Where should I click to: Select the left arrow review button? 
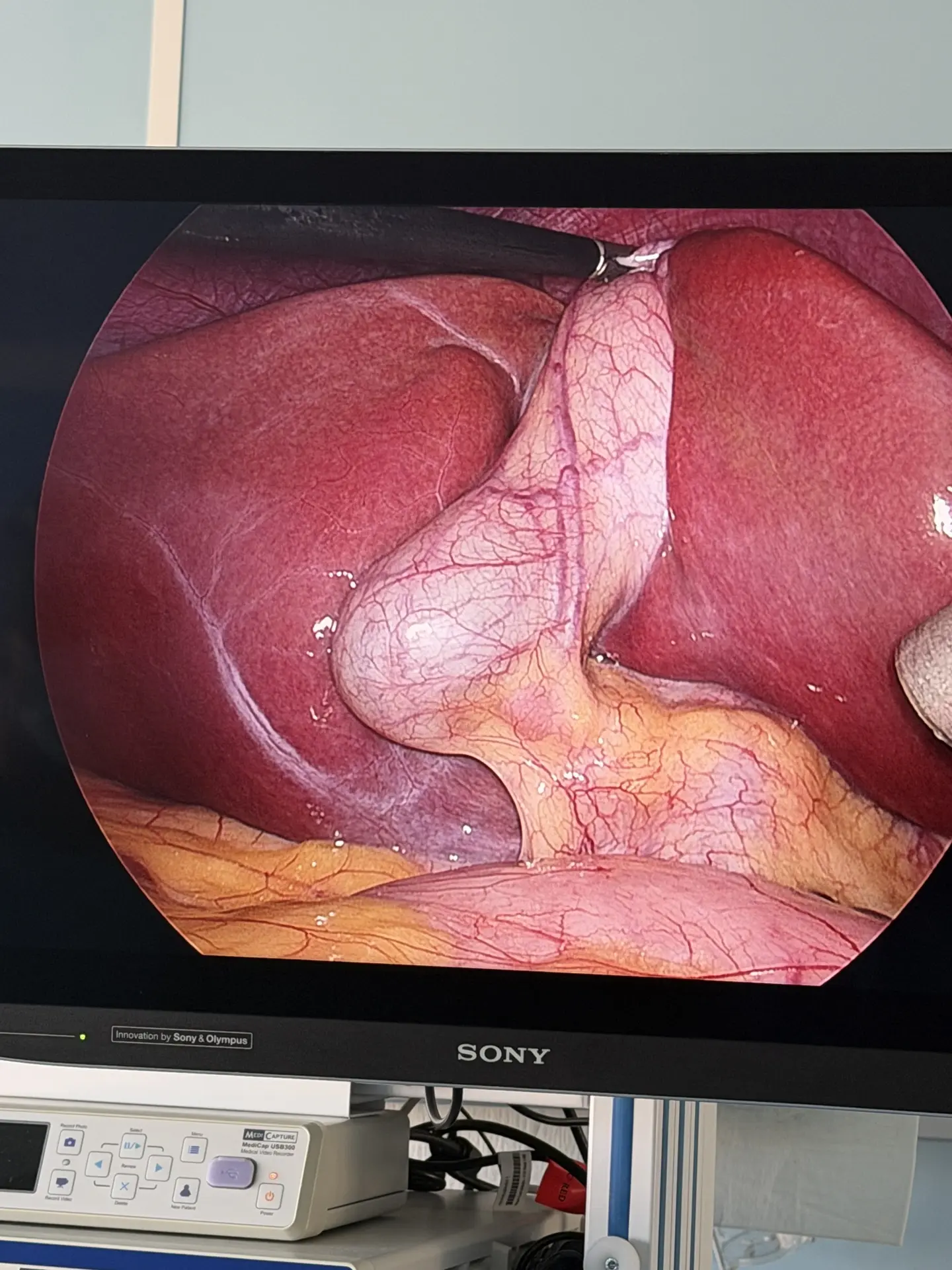coord(100,1164)
